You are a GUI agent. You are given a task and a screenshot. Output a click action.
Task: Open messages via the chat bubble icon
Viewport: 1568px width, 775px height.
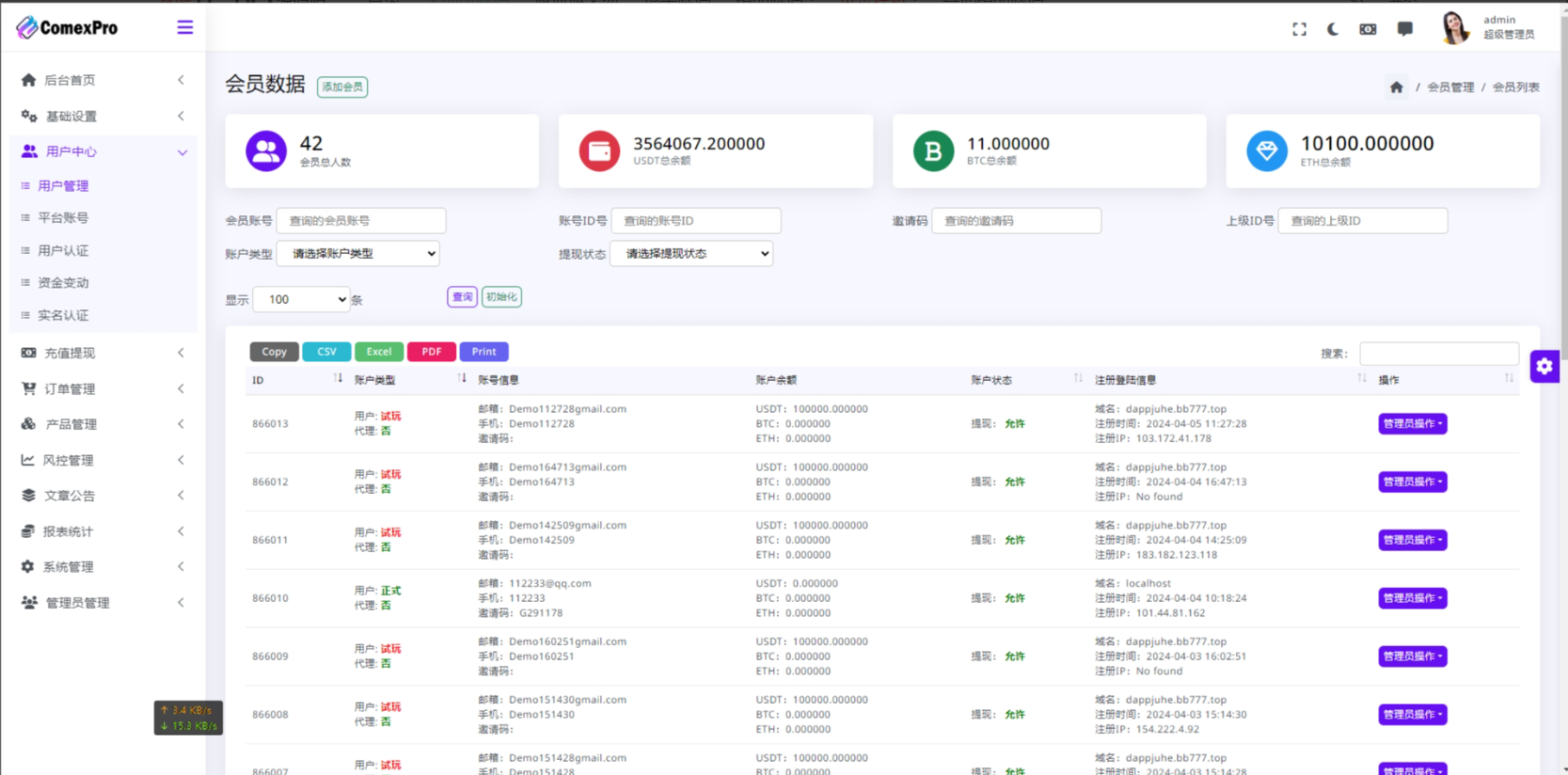1404,29
